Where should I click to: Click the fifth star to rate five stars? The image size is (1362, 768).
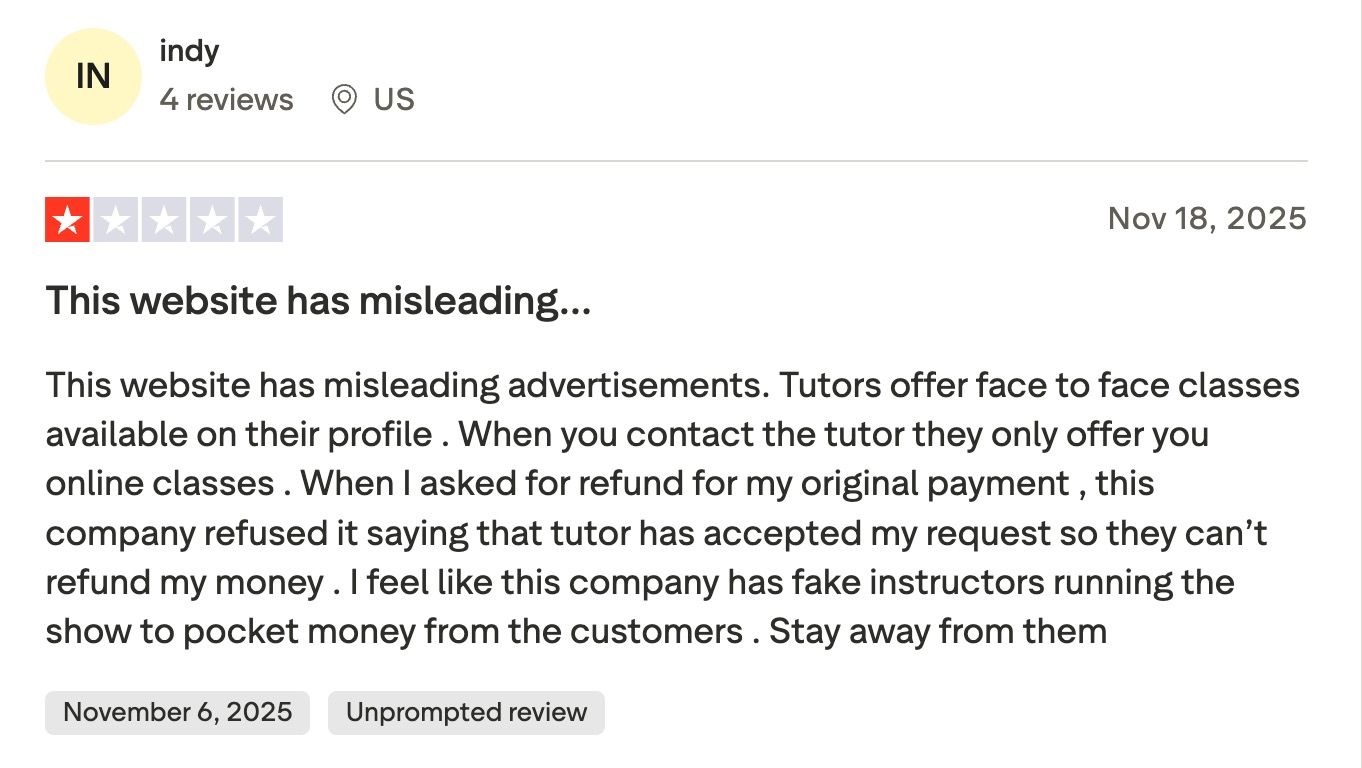coord(262,218)
